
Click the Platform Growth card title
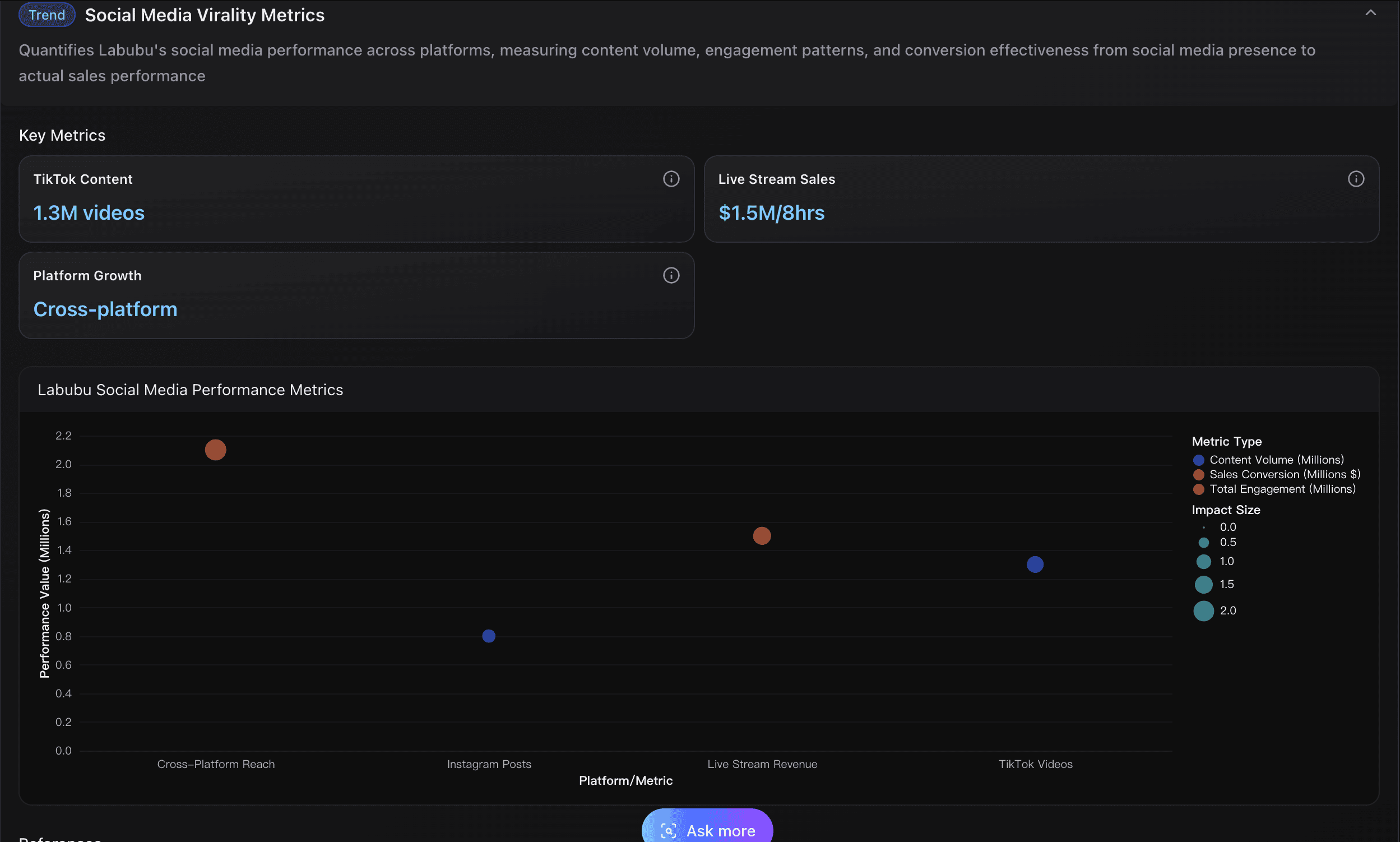coord(87,276)
